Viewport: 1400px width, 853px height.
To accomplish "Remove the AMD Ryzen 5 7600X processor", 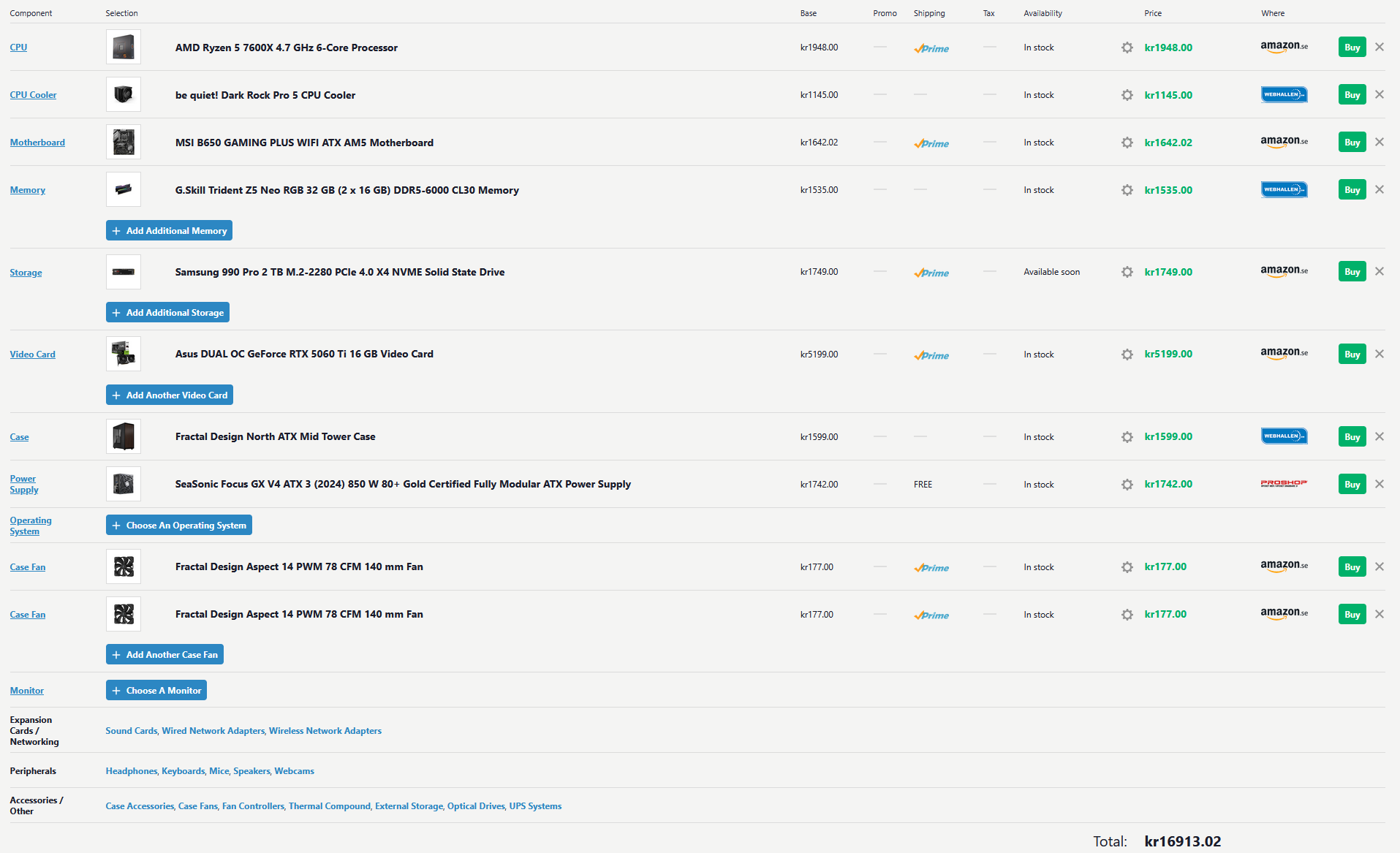I will (x=1380, y=47).
